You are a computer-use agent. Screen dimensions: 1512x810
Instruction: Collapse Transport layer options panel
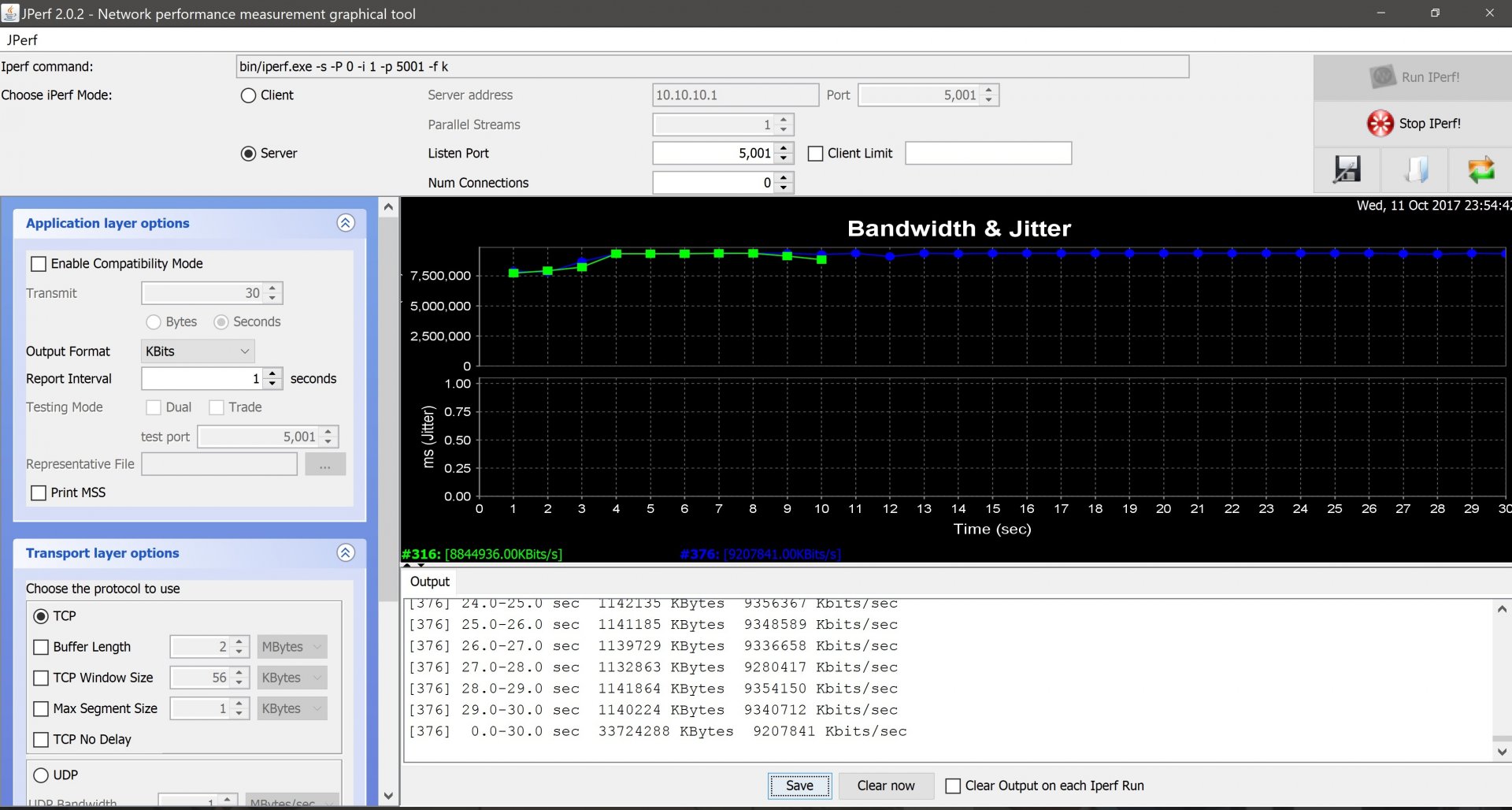click(x=346, y=552)
